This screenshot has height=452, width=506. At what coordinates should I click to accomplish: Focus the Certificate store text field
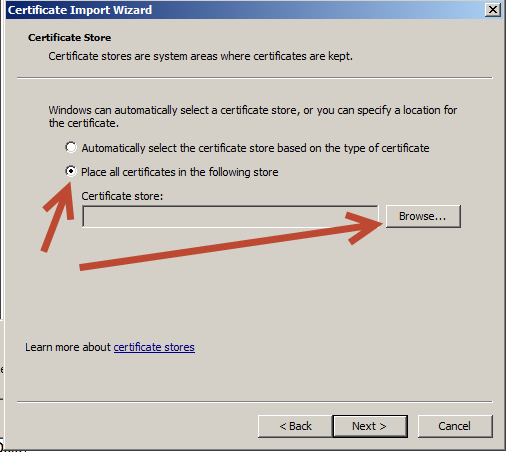[230, 216]
